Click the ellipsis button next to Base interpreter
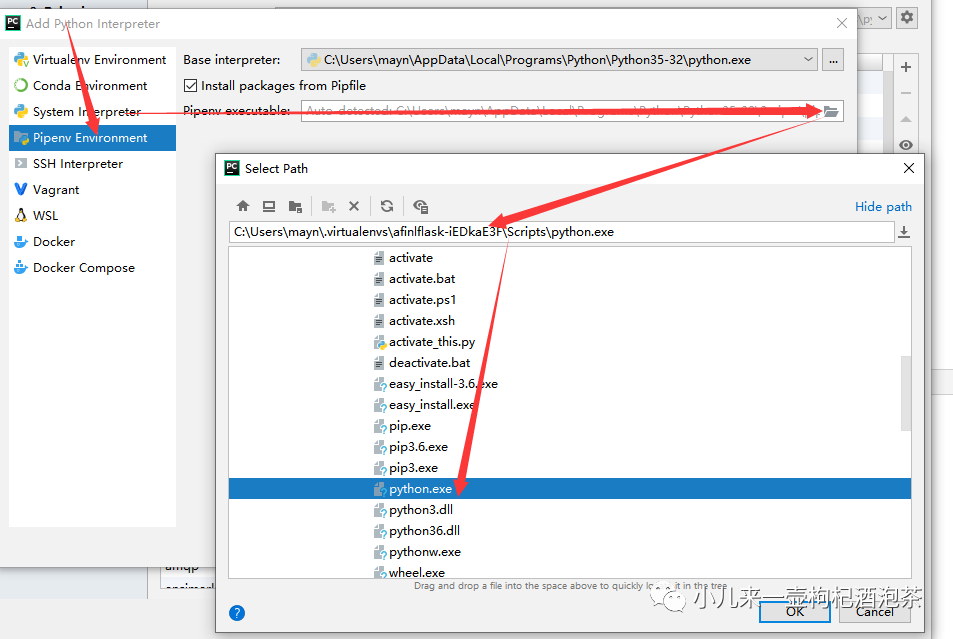Viewport: 953px width, 639px height. tap(833, 60)
